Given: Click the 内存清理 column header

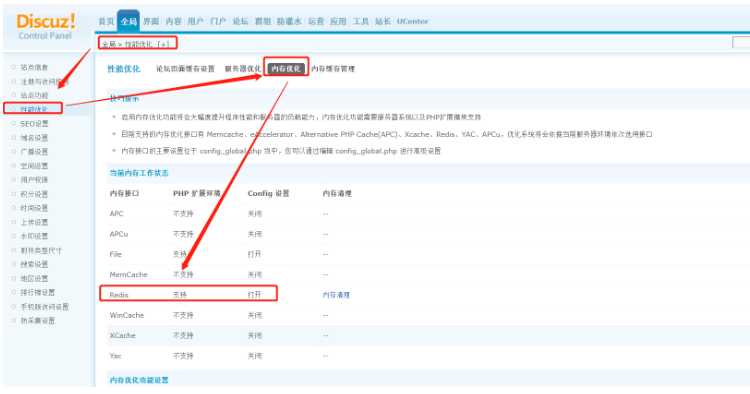Looking at the screenshot, I should point(337,193).
